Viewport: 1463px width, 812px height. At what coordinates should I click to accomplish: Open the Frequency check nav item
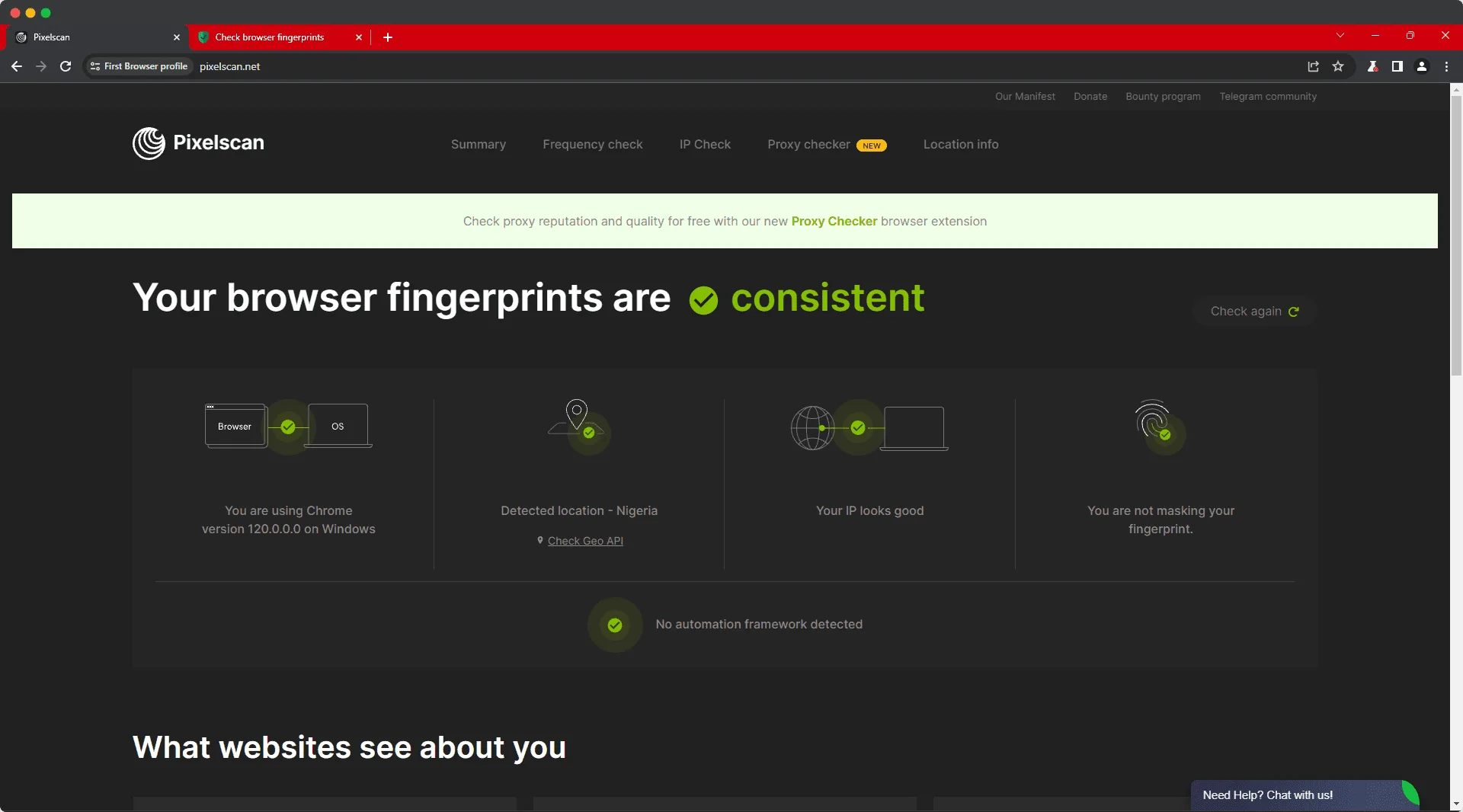pos(593,145)
